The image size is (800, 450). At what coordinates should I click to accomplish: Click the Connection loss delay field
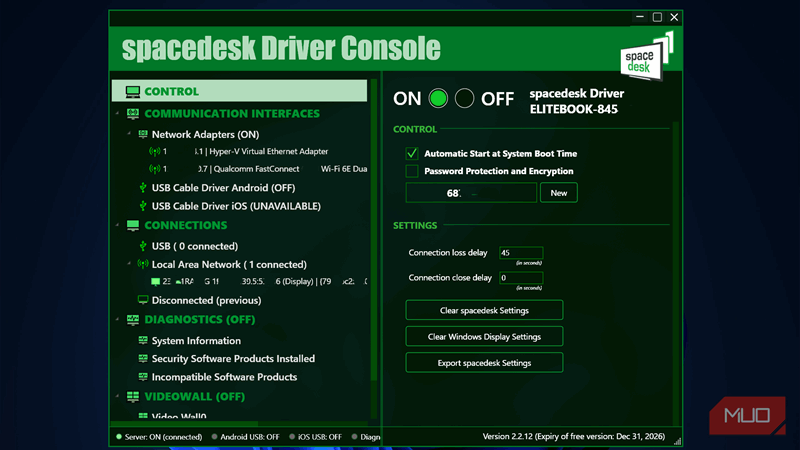(x=520, y=253)
